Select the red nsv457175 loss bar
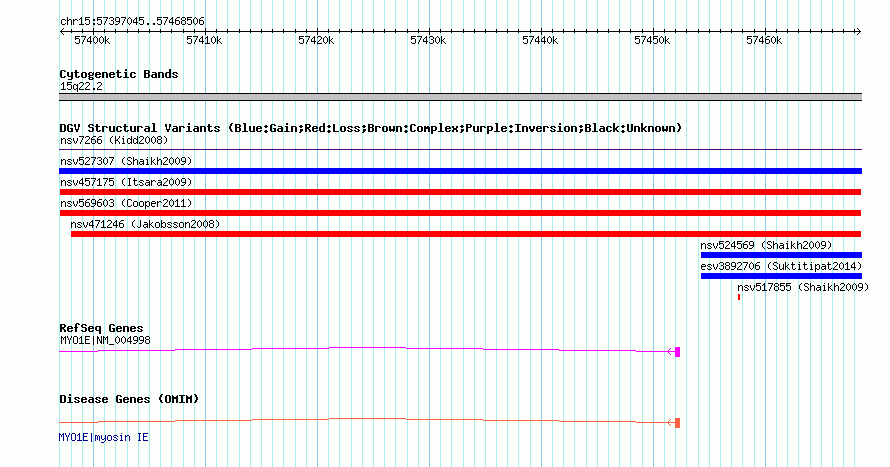Viewport: 890px width, 467px height. [x=460, y=192]
